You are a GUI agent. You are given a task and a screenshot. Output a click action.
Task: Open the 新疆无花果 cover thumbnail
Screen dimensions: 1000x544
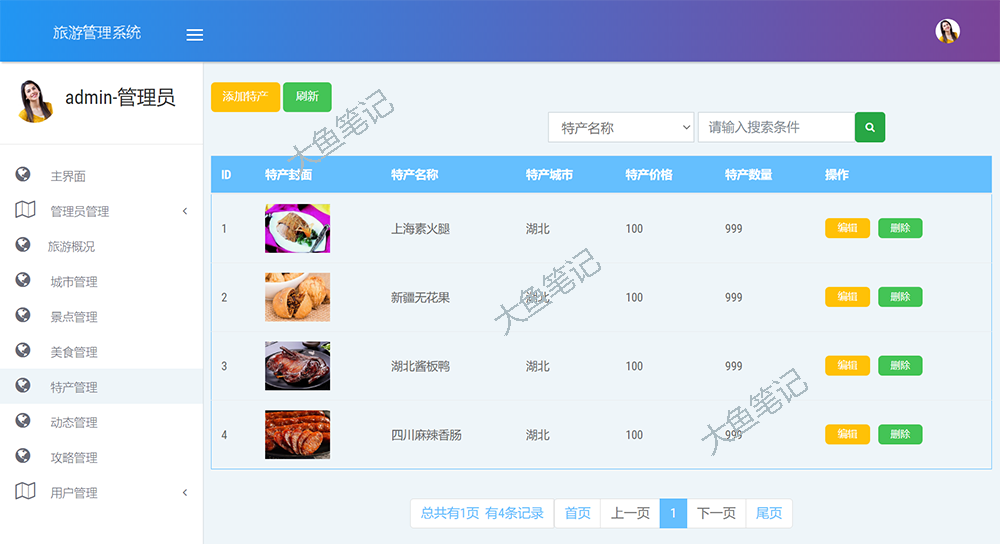point(298,297)
